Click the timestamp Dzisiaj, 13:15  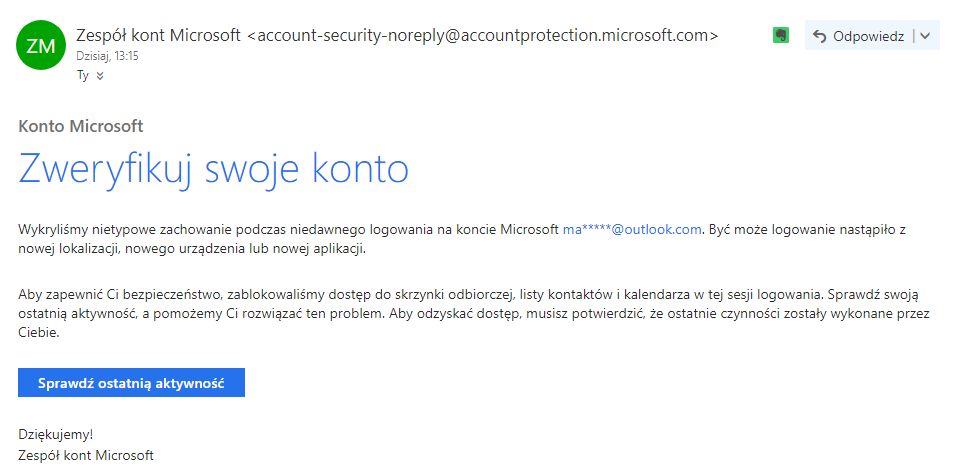(x=107, y=56)
